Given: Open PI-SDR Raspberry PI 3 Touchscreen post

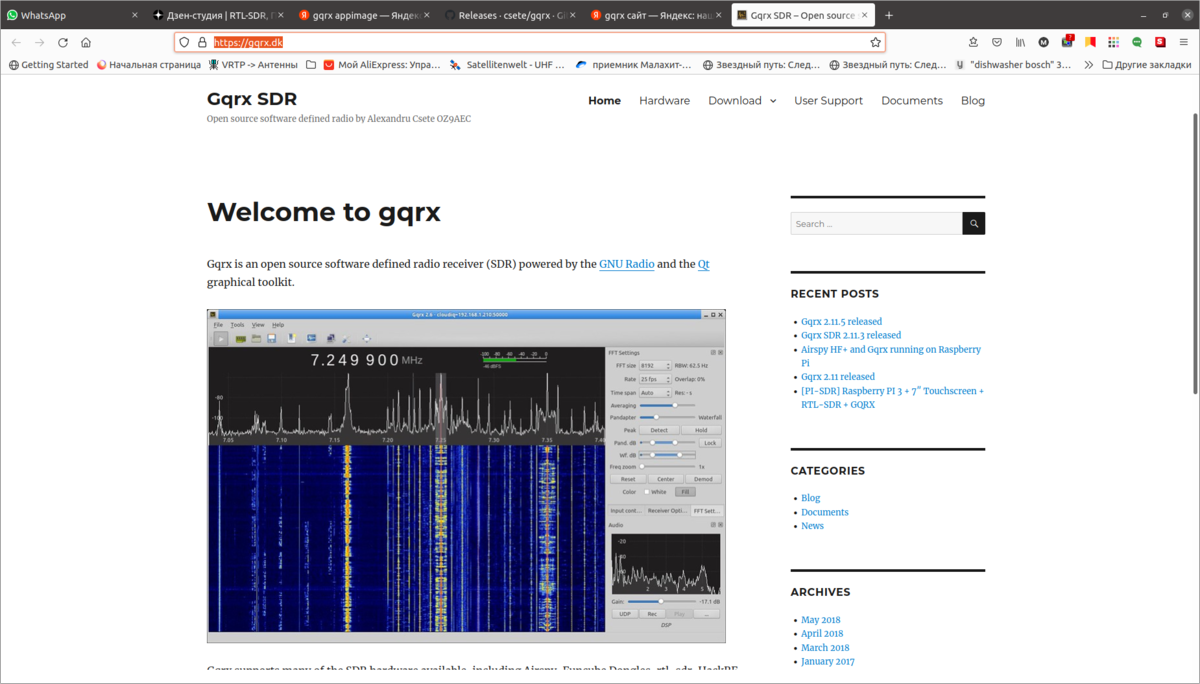Looking at the screenshot, I should 892,398.
